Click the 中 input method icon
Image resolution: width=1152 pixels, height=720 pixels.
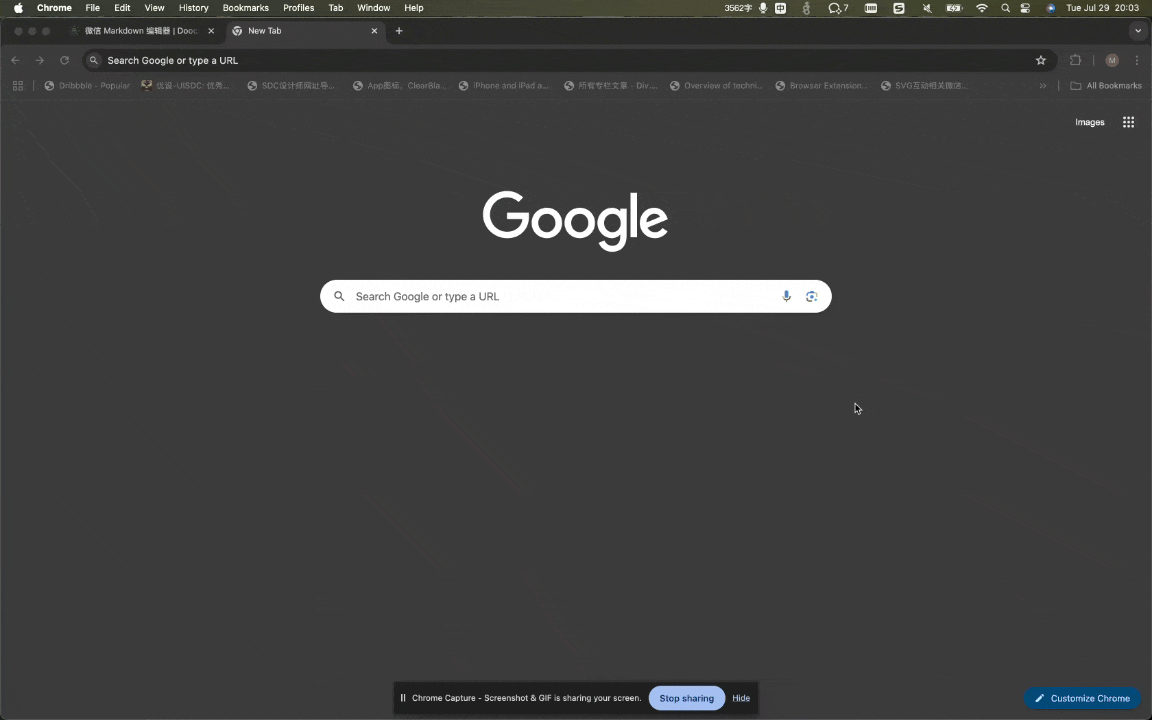780,7
